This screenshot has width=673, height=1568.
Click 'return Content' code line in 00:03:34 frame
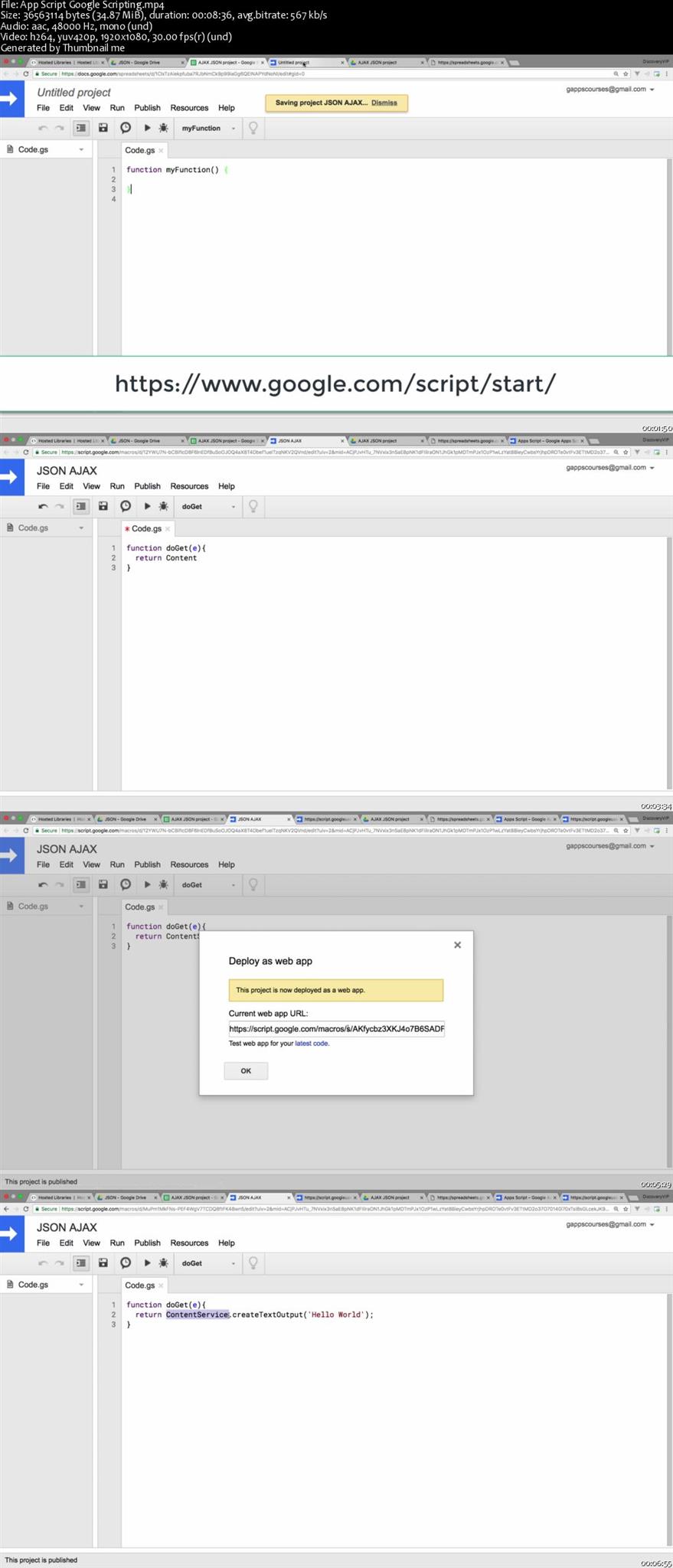(166, 558)
